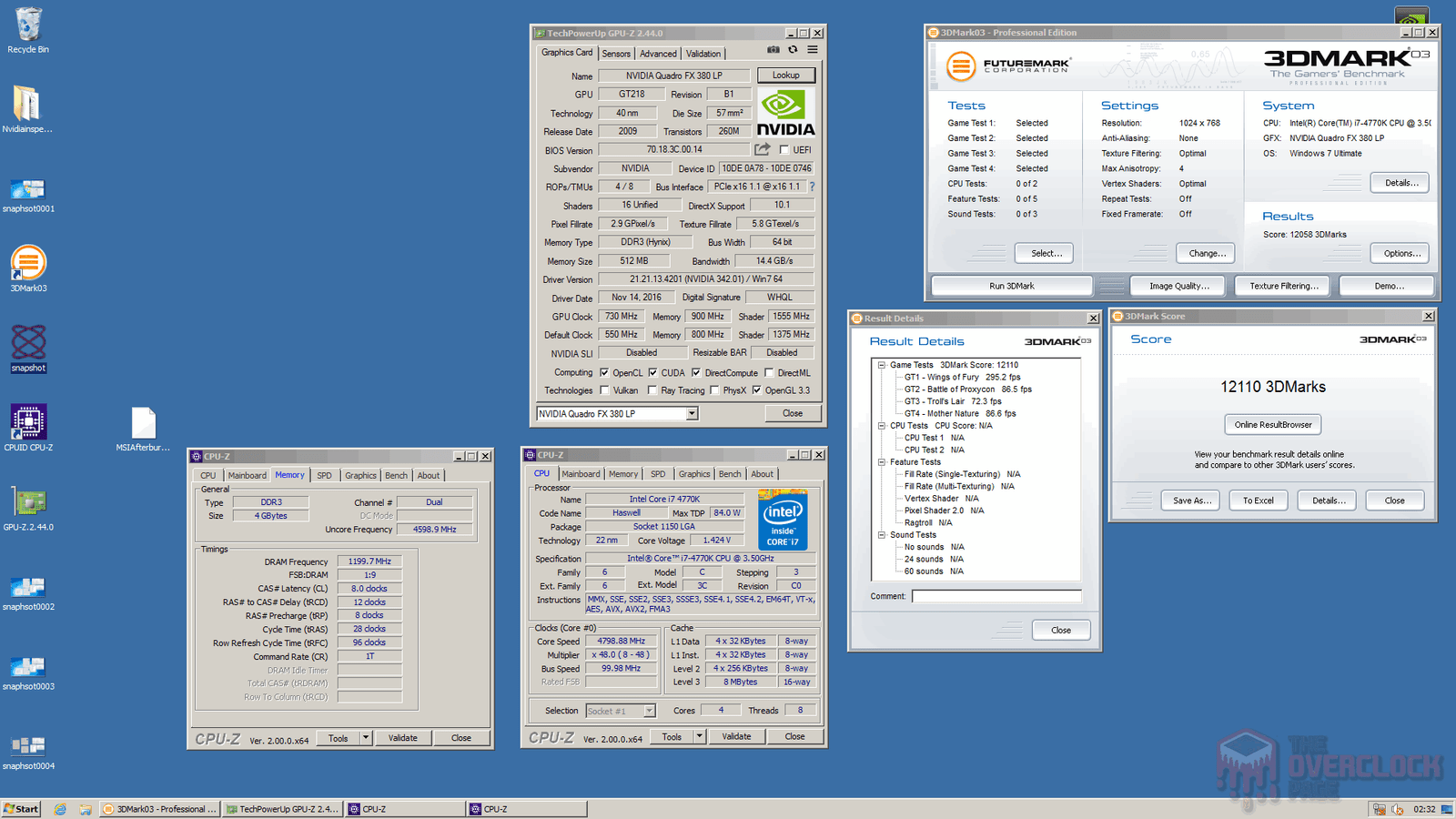Toggle the UEFI checkbox
Image resolution: width=1456 pixels, height=819 pixels.
click(x=784, y=150)
